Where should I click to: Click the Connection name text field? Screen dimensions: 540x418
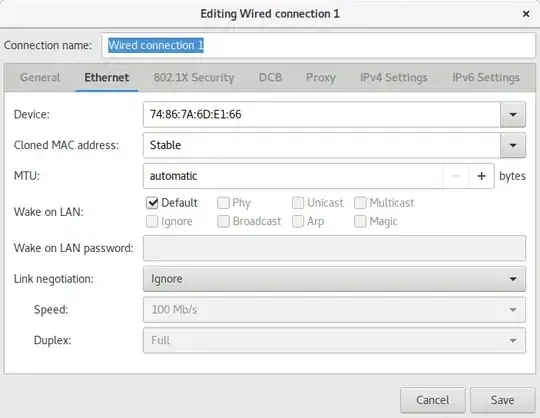318,45
